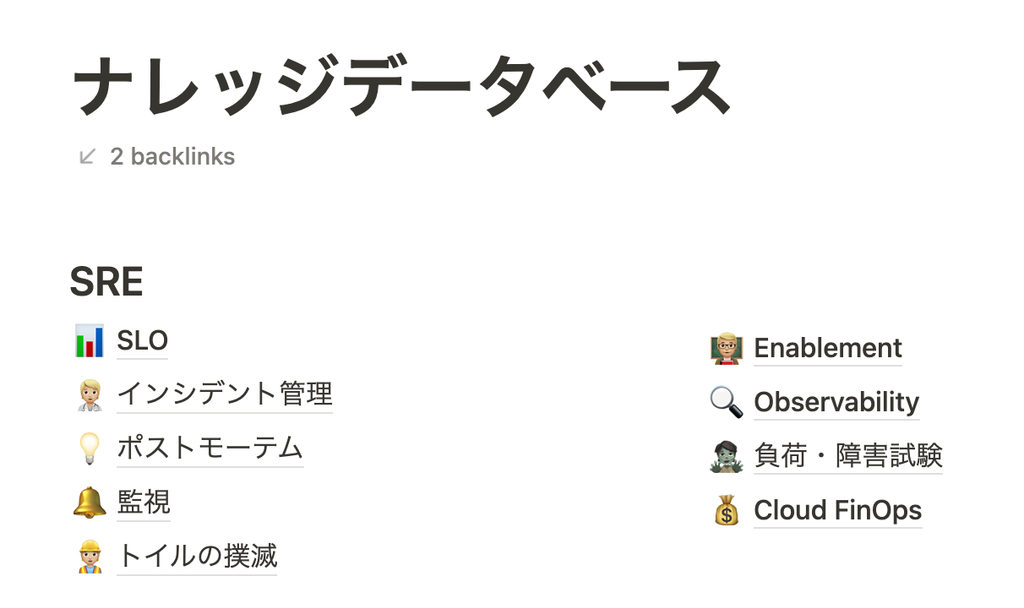The image size is (1024, 608).
Task: Click the zombie icon next to 負荷・障害試験
Action: (x=727, y=455)
